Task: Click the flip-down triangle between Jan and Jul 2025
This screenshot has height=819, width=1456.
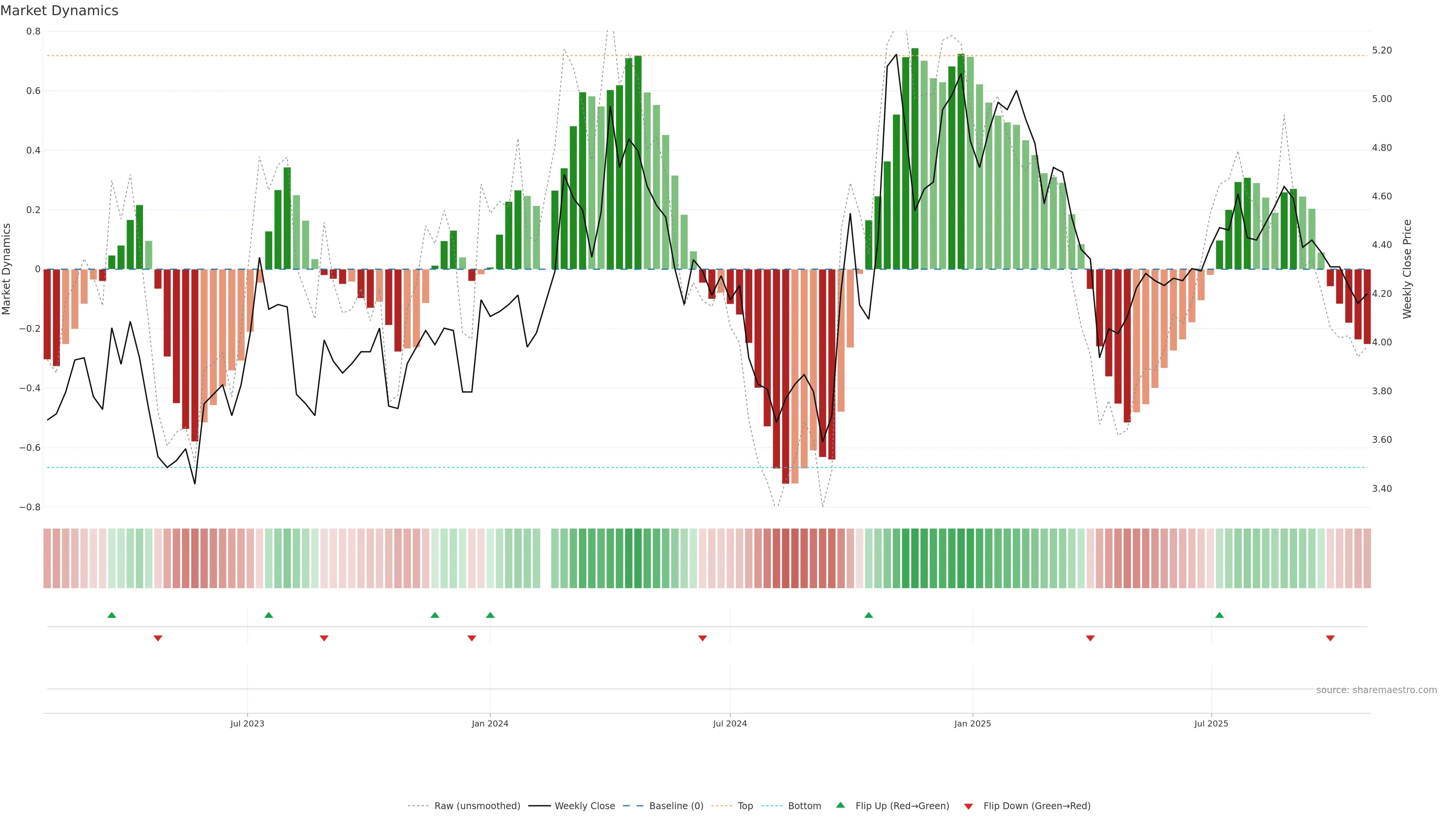Action: (1090, 638)
